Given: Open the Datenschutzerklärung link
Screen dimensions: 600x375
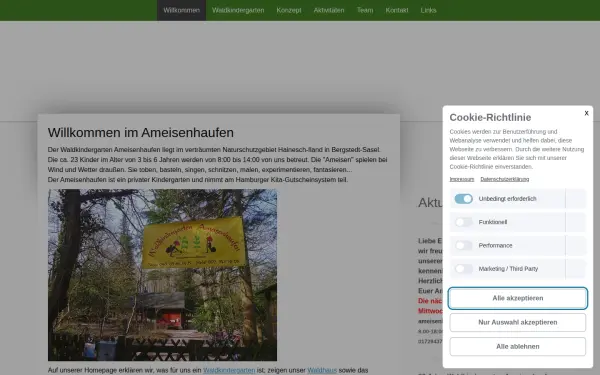Looking at the screenshot, I should coord(505,179).
